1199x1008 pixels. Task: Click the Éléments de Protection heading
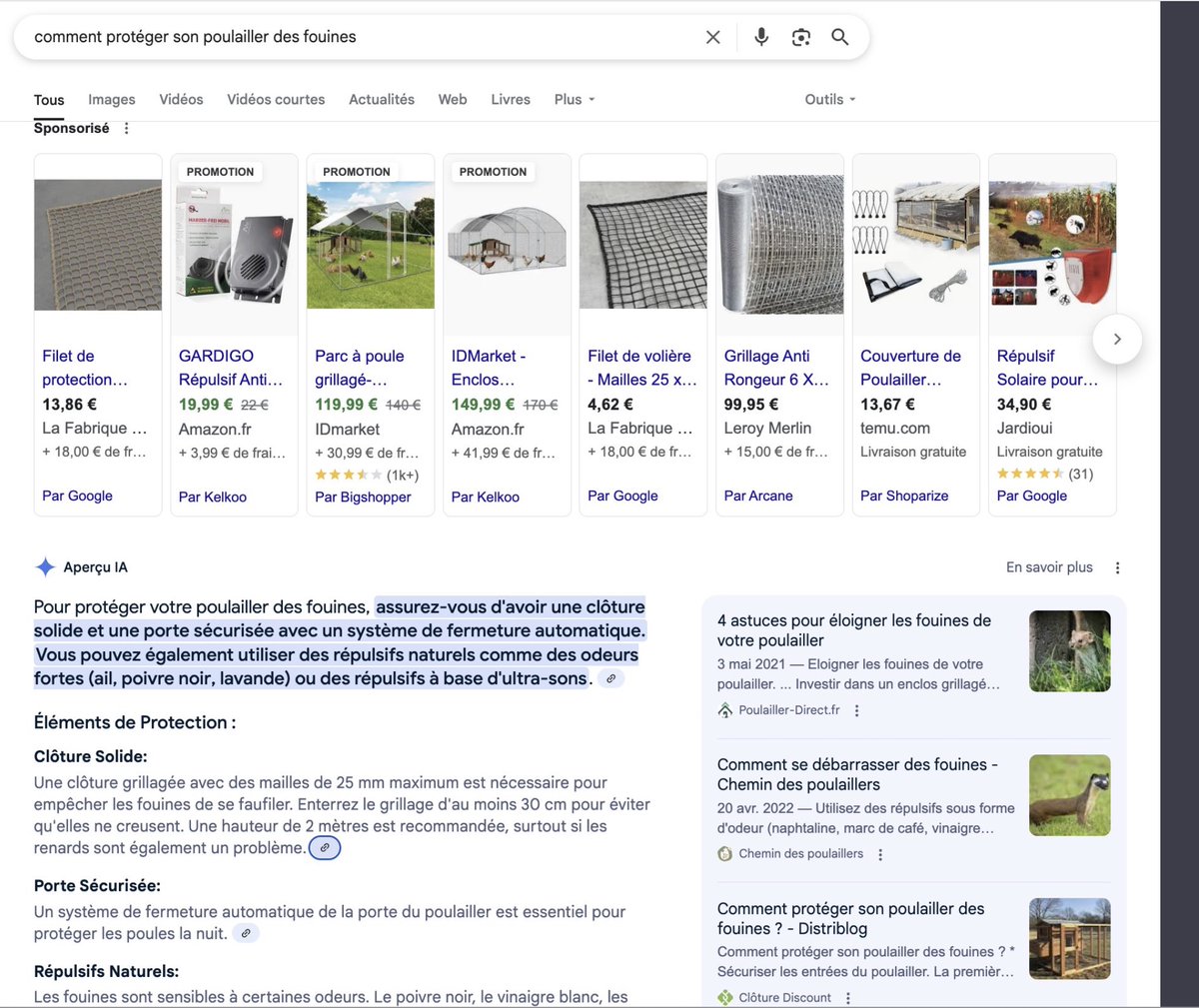tap(135, 722)
